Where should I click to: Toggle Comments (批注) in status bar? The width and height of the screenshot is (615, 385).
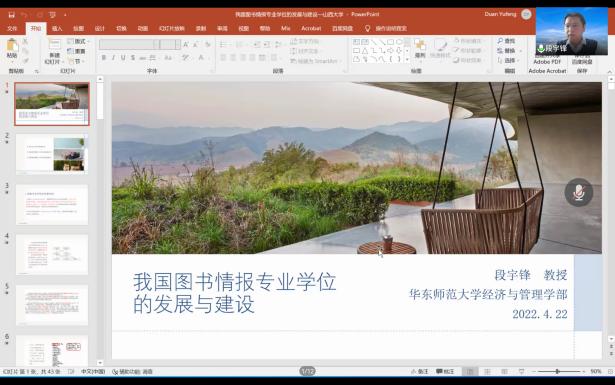pyautogui.click(x=445, y=371)
